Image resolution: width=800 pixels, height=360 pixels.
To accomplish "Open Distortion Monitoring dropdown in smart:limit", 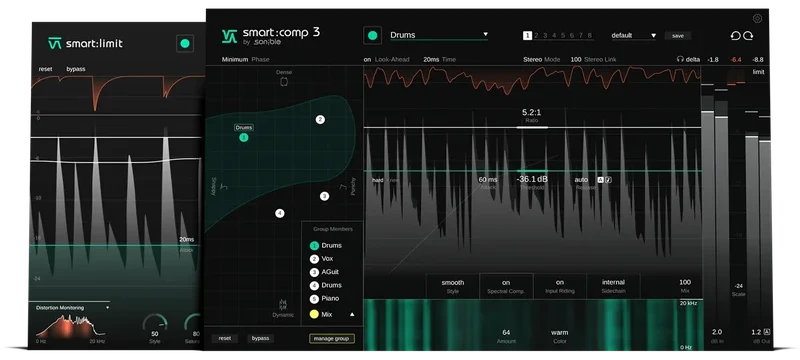I will pyautogui.click(x=72, y=308).
